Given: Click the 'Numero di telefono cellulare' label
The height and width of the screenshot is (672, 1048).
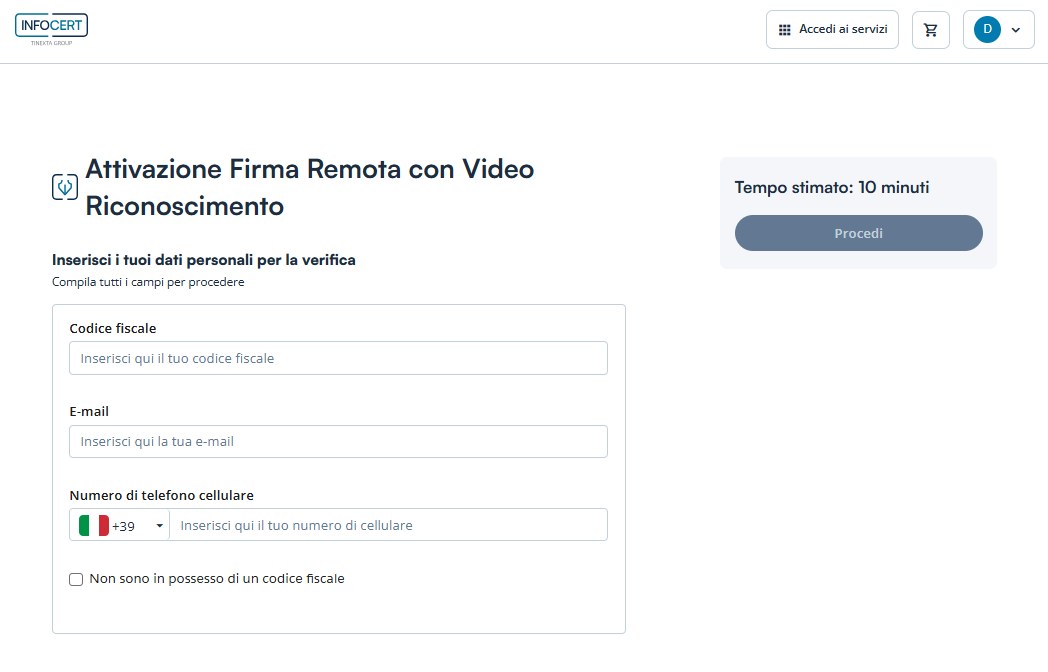Looking at the screenshot, I should 161,495.
